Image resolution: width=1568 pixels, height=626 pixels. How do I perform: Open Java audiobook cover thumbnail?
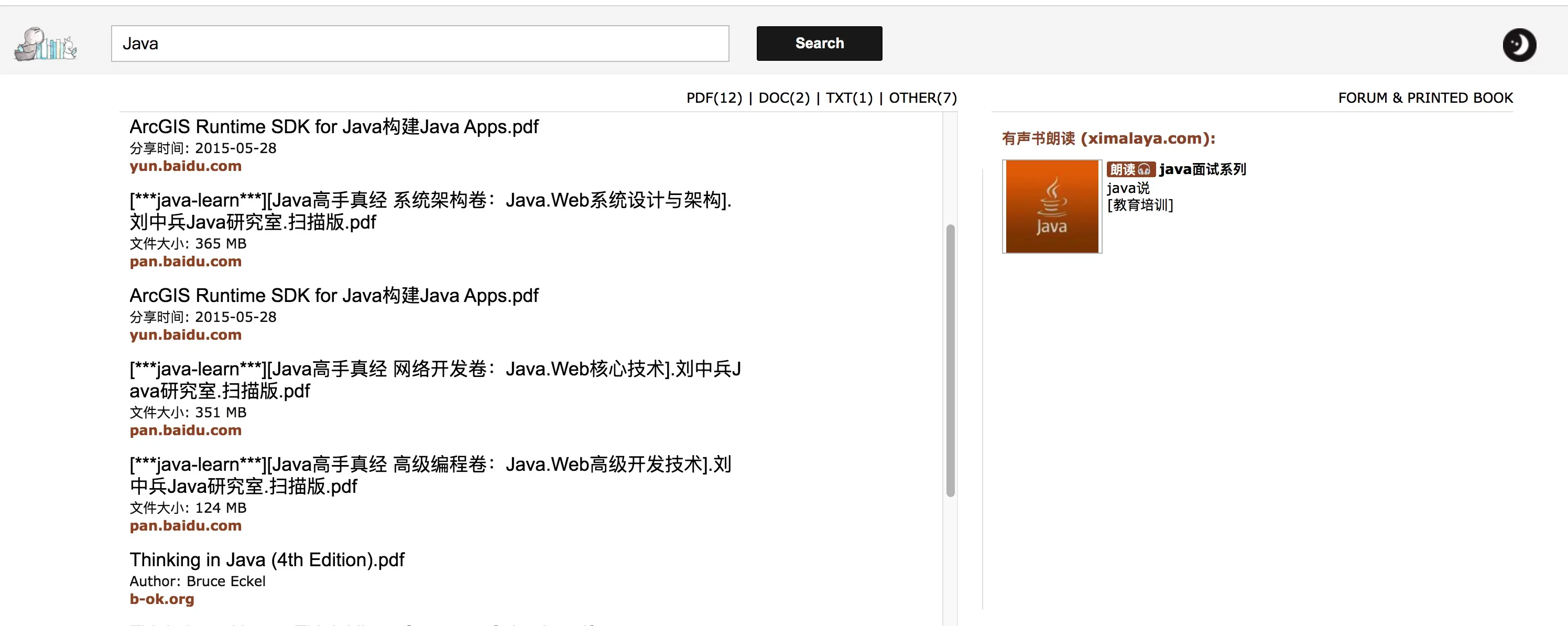click(x=1052, y=207)
